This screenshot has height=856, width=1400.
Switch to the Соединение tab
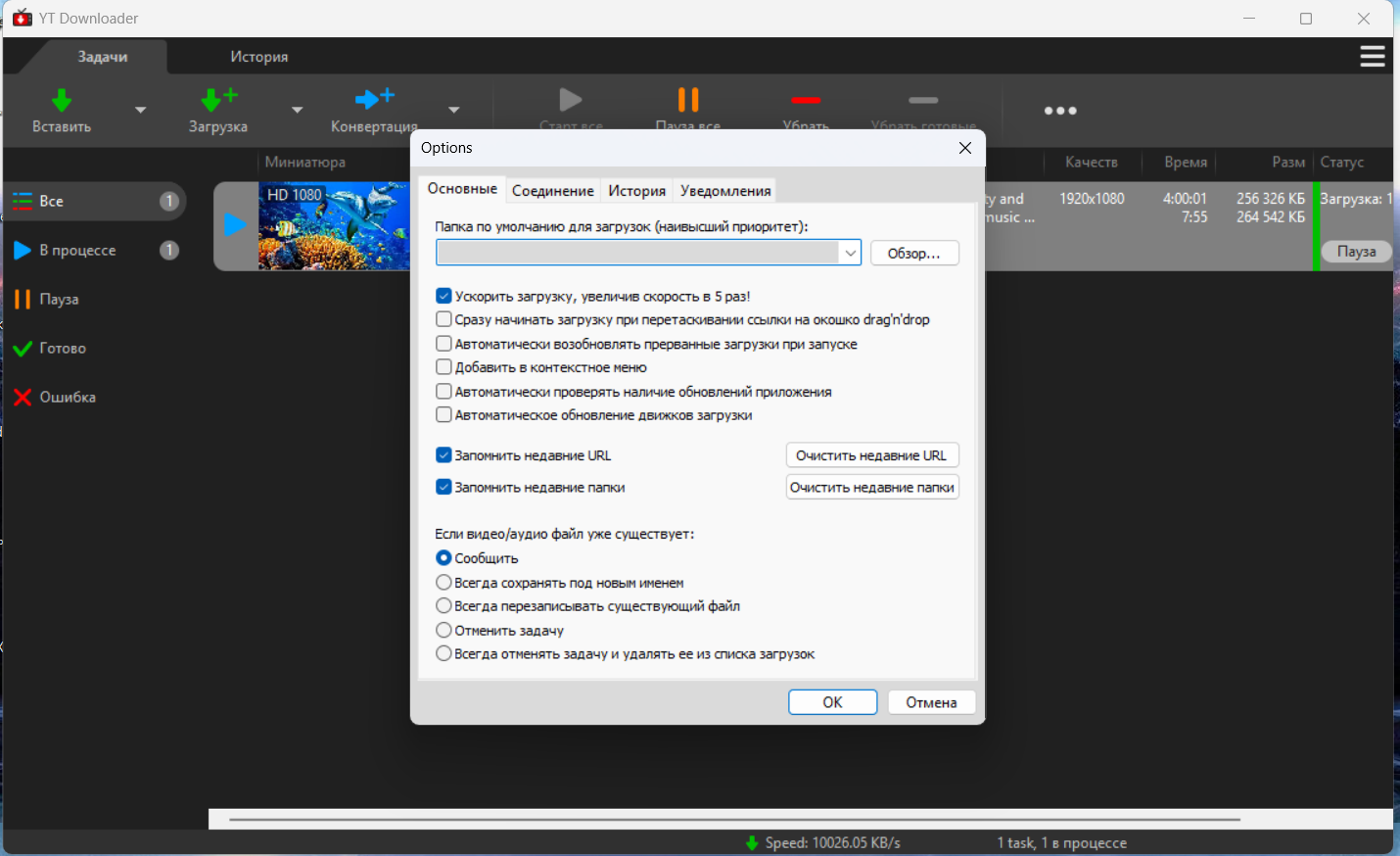pyautogui.click(x=552, y=191)
